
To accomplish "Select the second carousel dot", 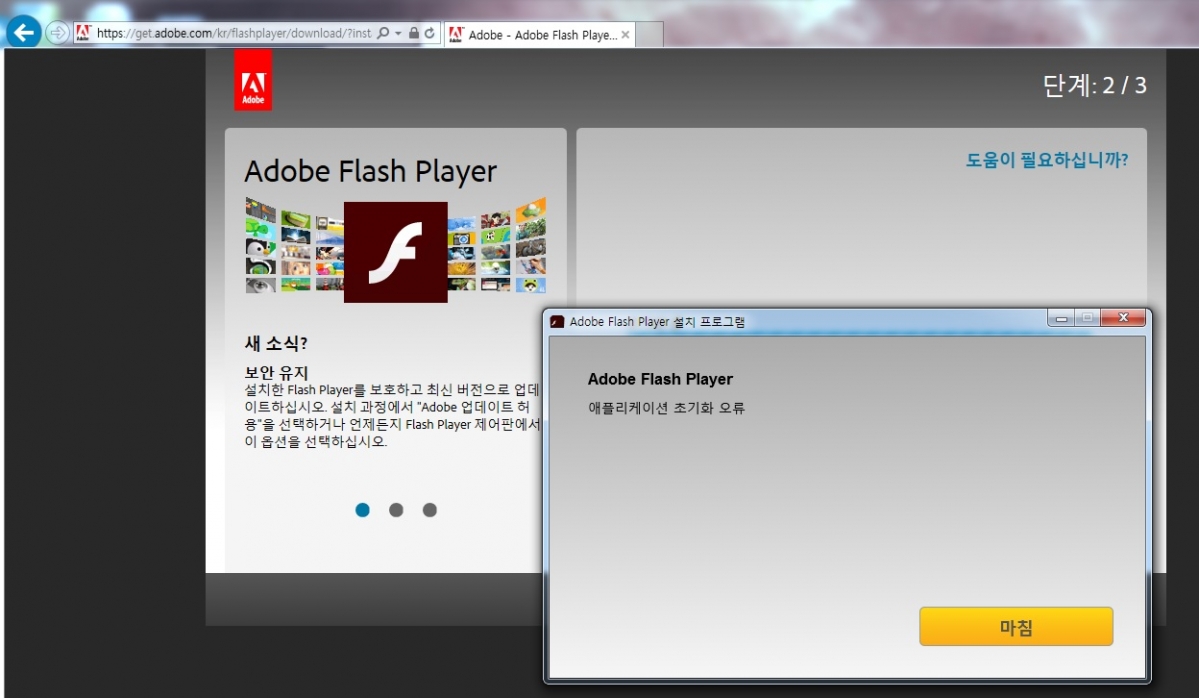I will click(396, 510).
